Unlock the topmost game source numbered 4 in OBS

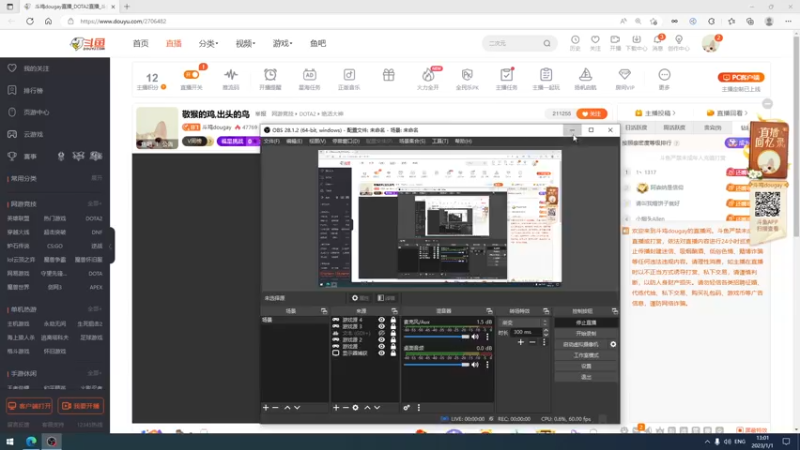[393, 320]
